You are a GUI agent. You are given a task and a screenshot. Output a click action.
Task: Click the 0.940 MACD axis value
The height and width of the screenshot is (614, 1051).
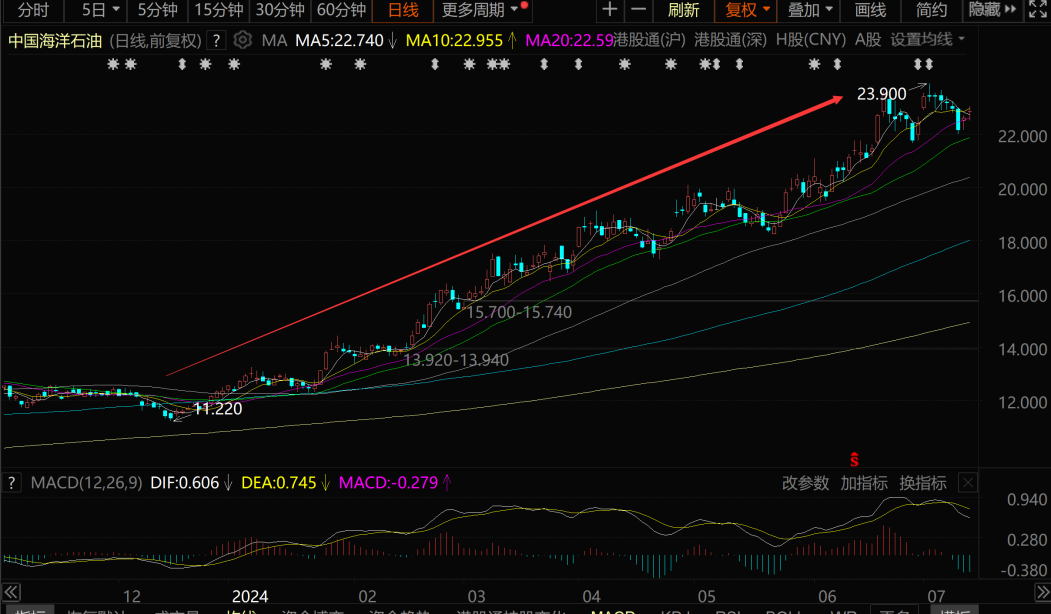coord(1027,500)
